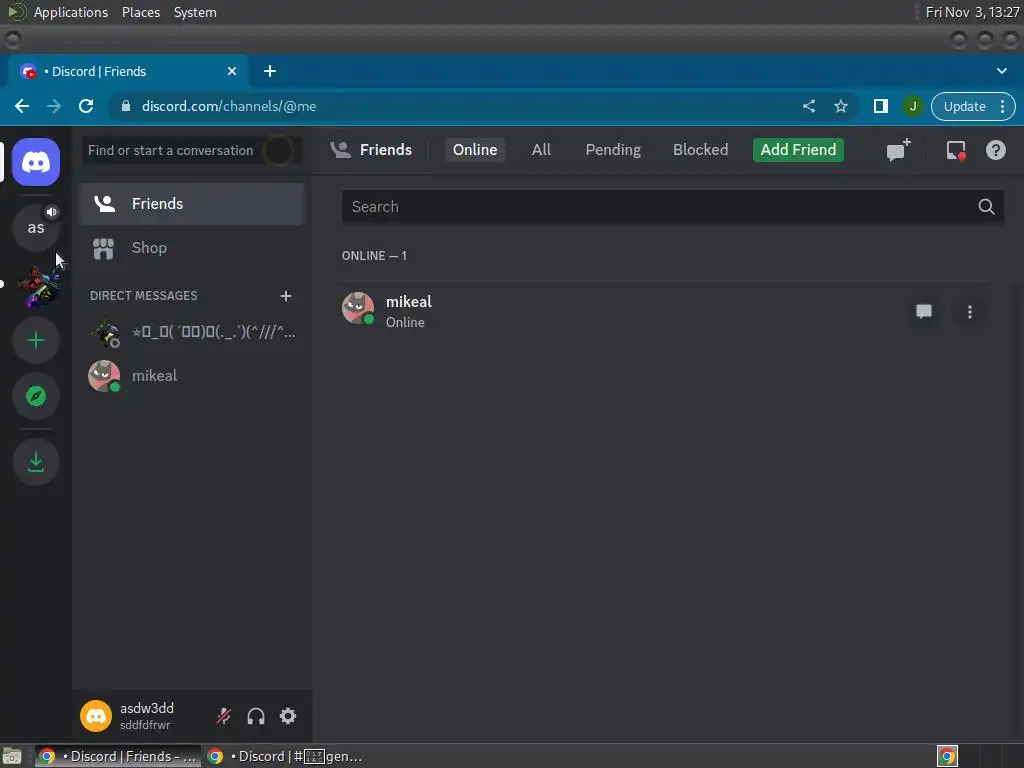This screenshot has width=1024, height=768.
Task: Open the Chrome profile J avatar
Action: (x=912, y=106)
